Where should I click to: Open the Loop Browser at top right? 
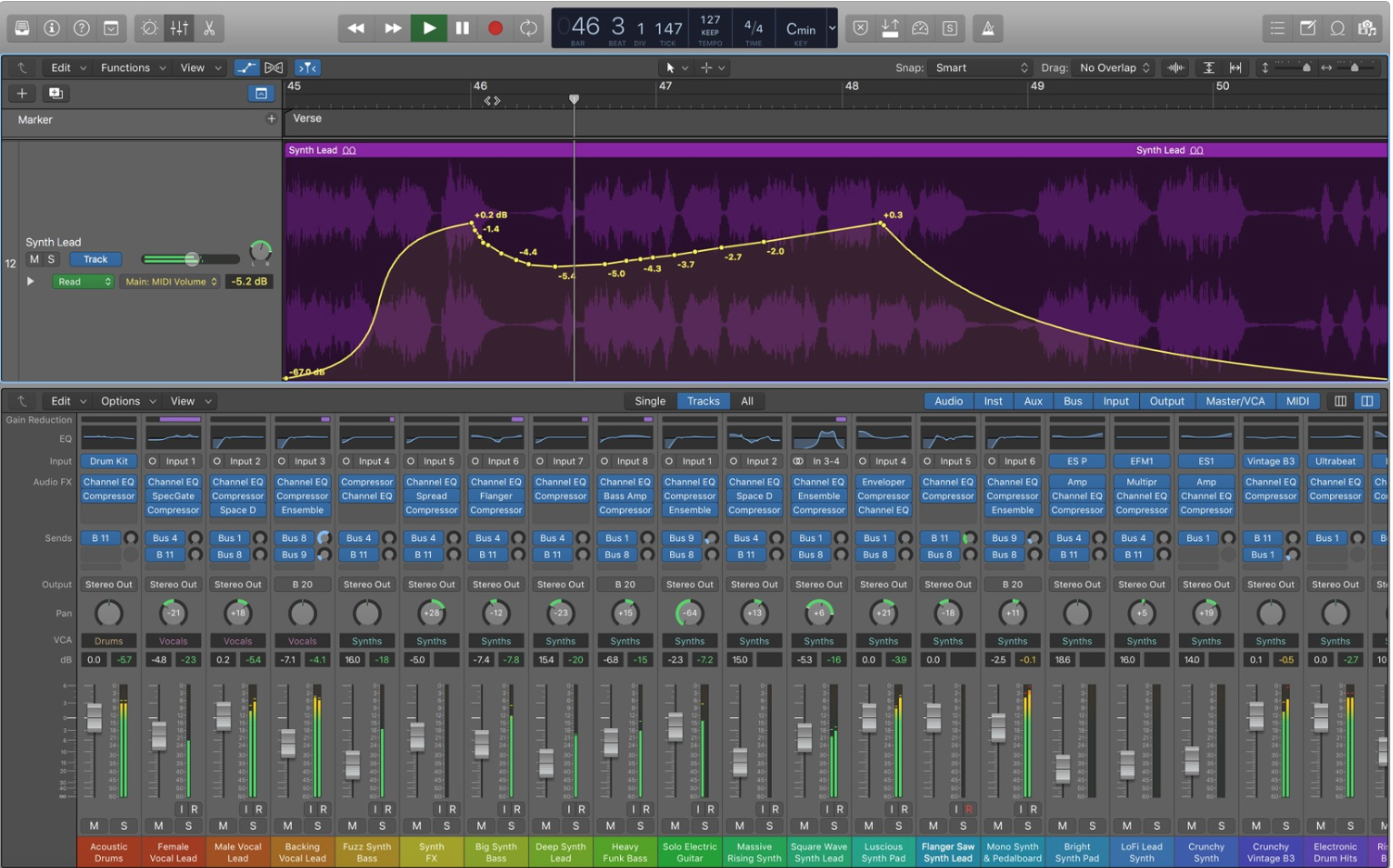coord(1337,28)
